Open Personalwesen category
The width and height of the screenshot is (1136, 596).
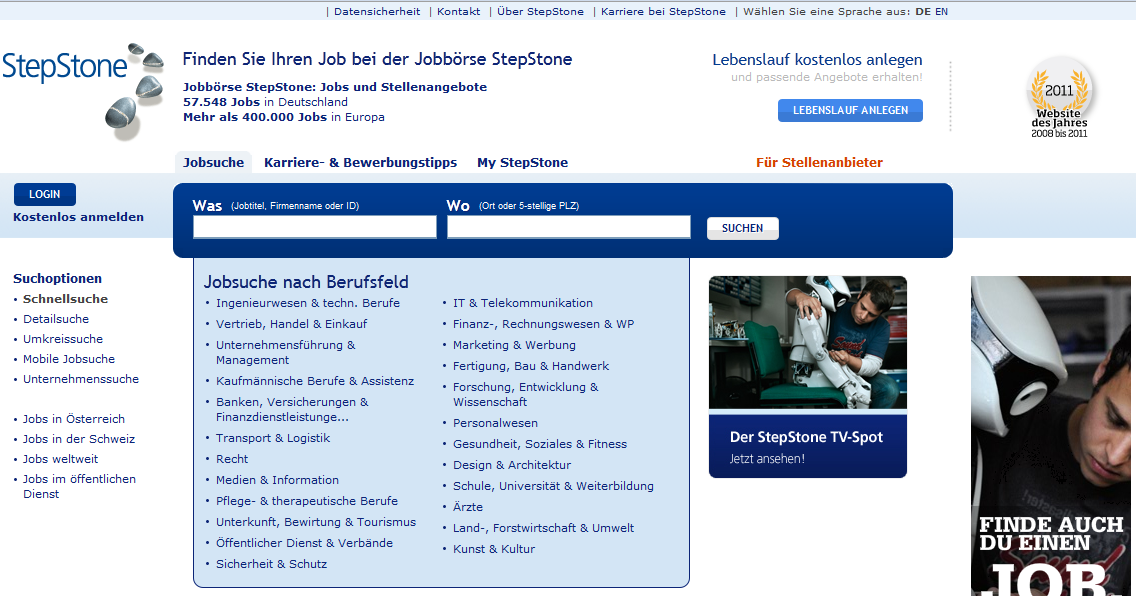pos(496,423)
